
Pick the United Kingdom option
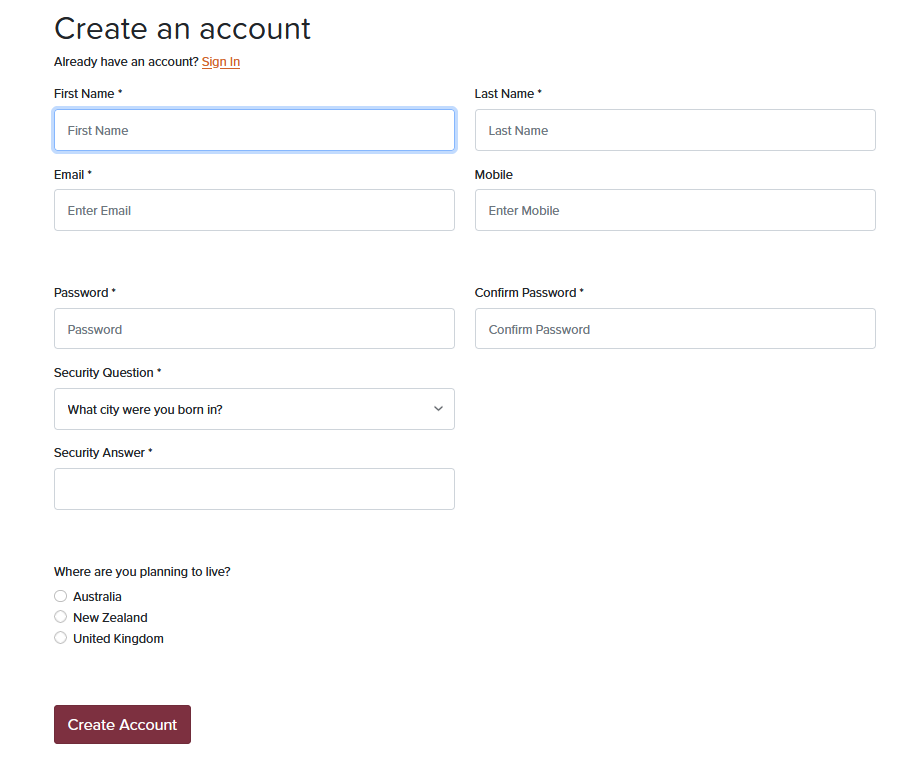pyautogui.click(x=61, y=638)
